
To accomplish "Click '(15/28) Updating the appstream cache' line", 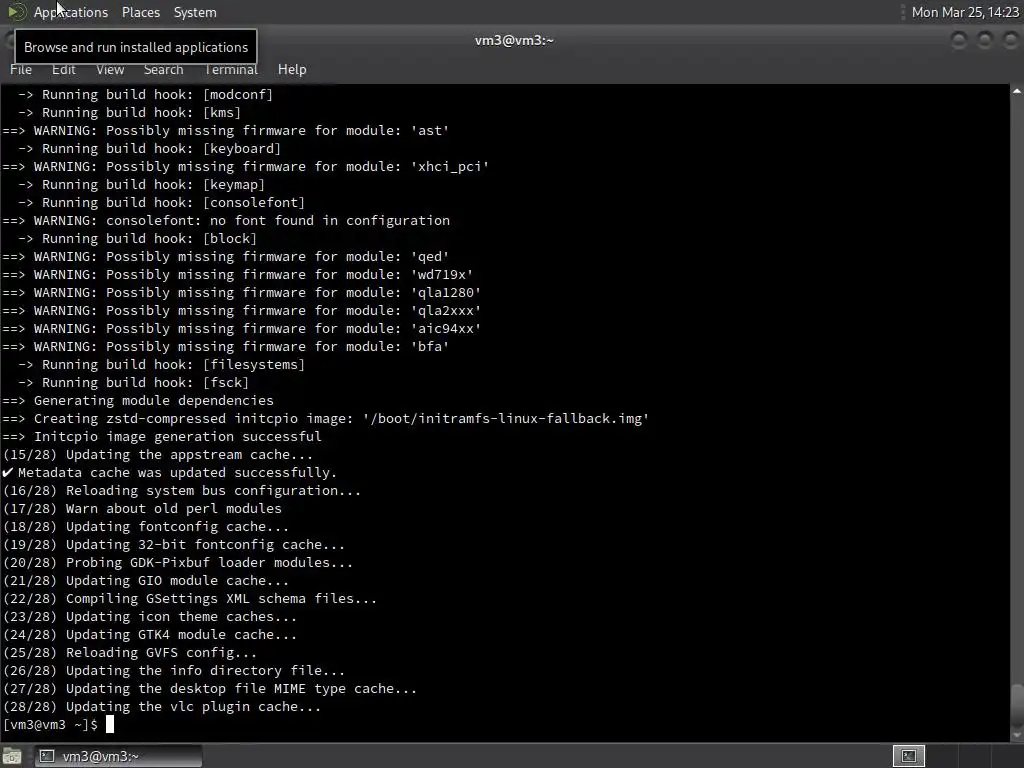I will click(157, 455).
